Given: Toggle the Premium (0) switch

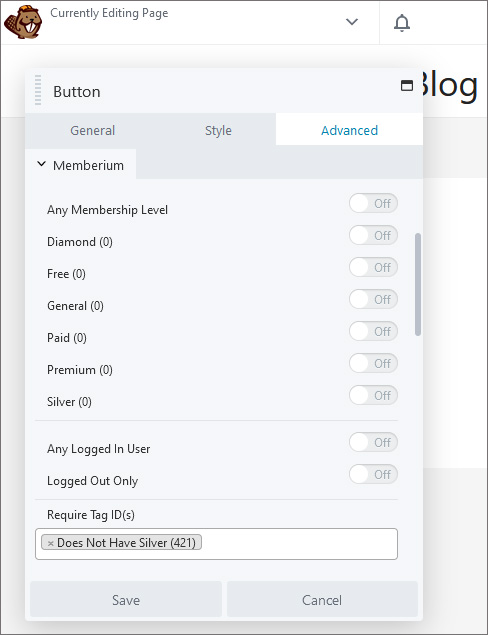Looking at the screenshot, I should click(373, 363).
